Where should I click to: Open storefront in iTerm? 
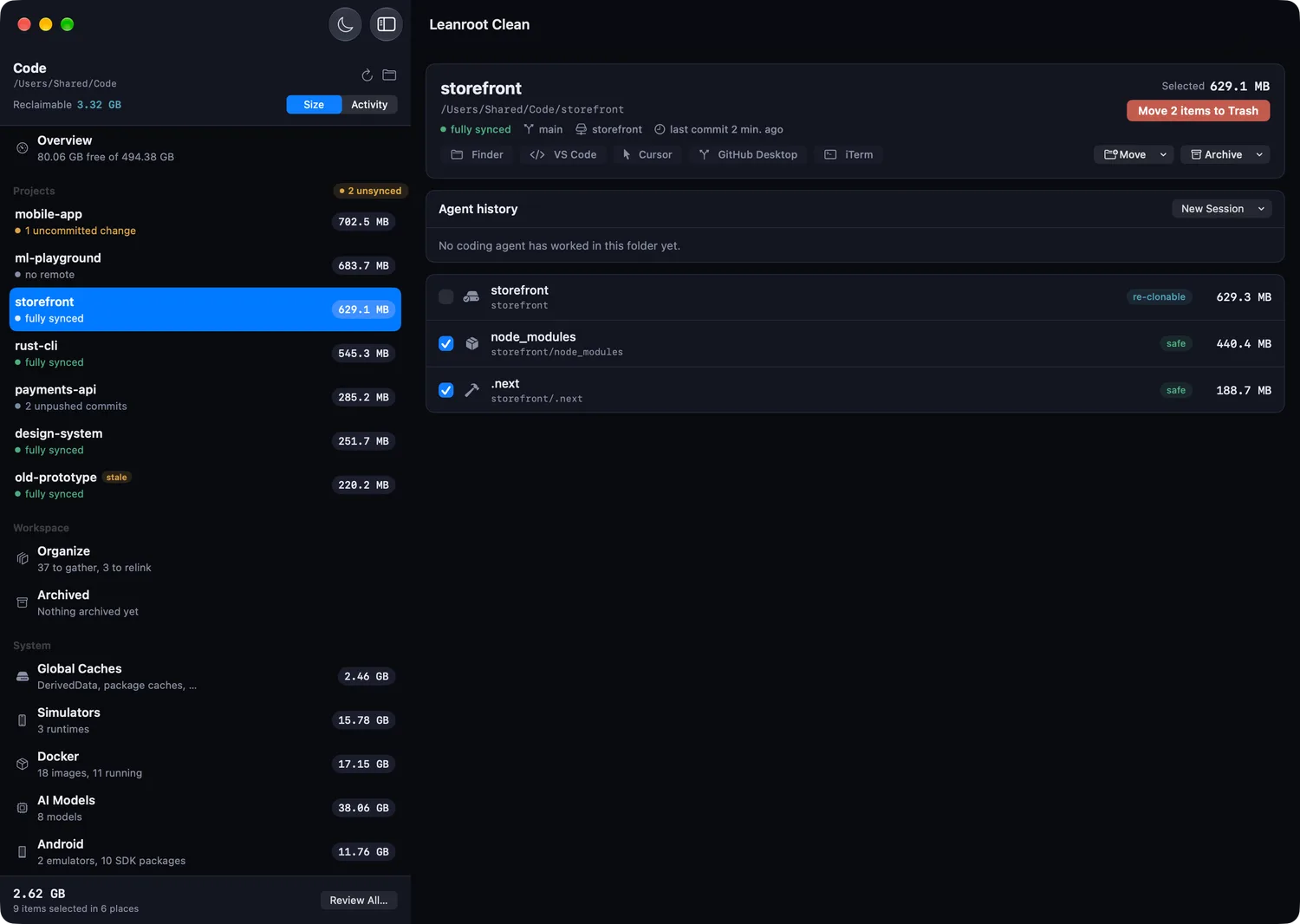coord(848,154)
